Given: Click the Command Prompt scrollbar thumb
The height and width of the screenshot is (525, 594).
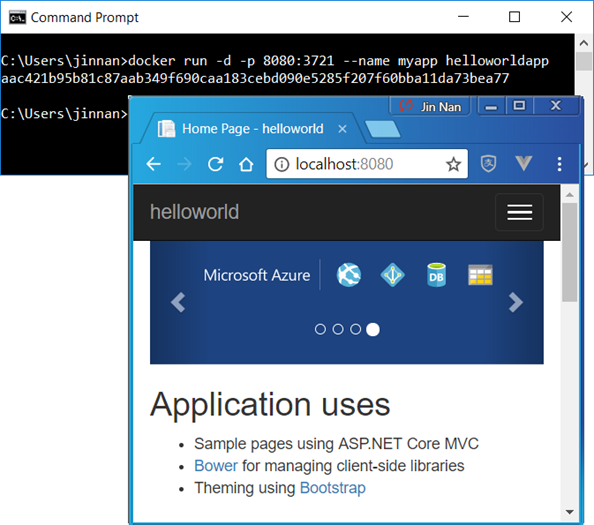Looking at the screenshot, I should click(584, 61).
